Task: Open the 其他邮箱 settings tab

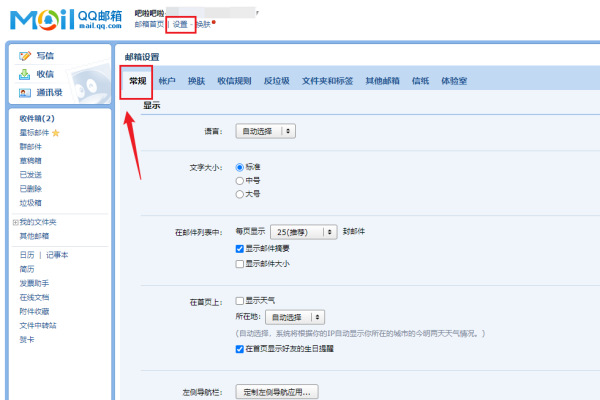Action: [x=382, y=81]
